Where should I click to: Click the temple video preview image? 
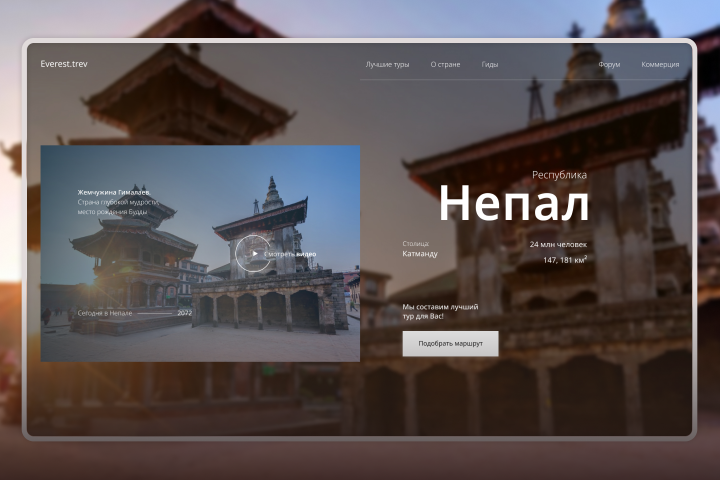point(200,254)
